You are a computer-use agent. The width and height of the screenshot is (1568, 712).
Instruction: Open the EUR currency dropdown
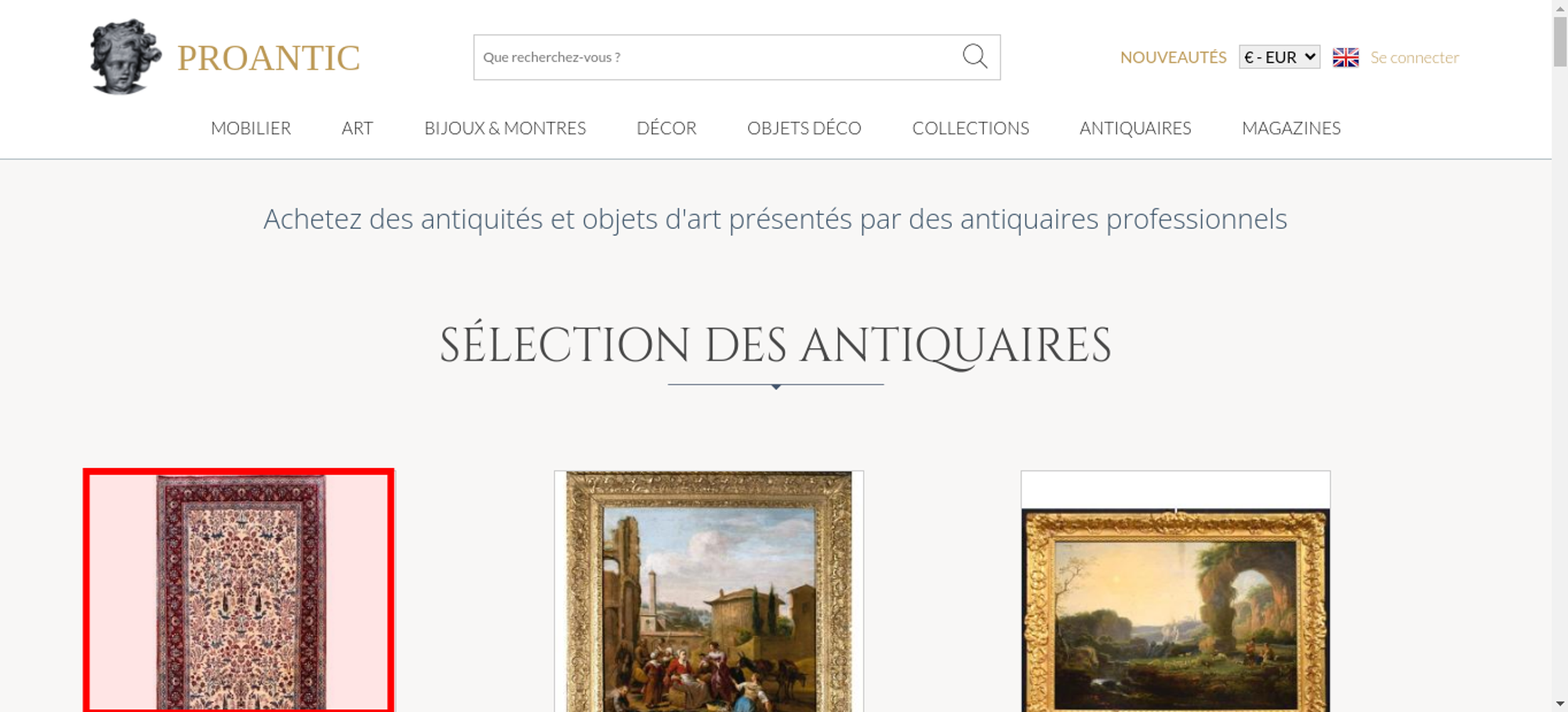[1279, 57]
